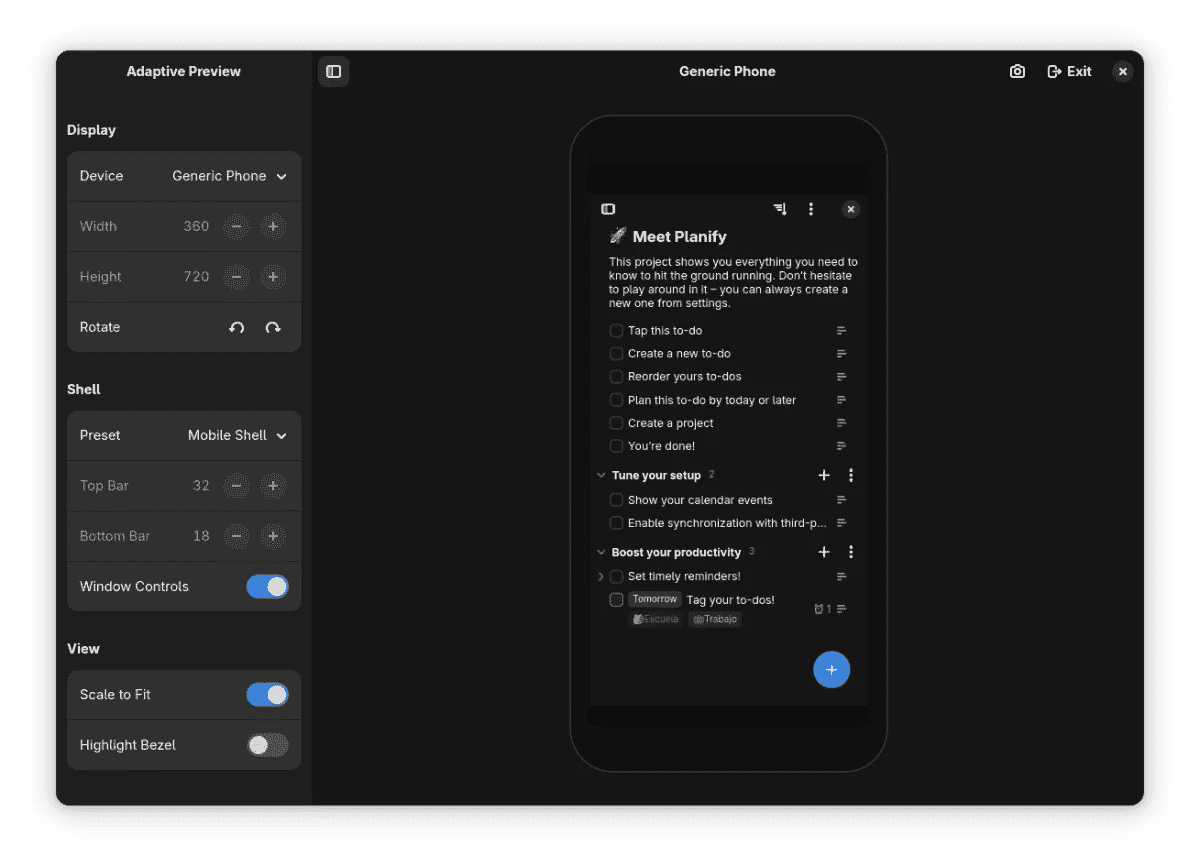The width and height of the screenshot is (1200, 867).
Task: Open the Preset dropdown showing Mobile Shell
Action: (x=237, y=436)
